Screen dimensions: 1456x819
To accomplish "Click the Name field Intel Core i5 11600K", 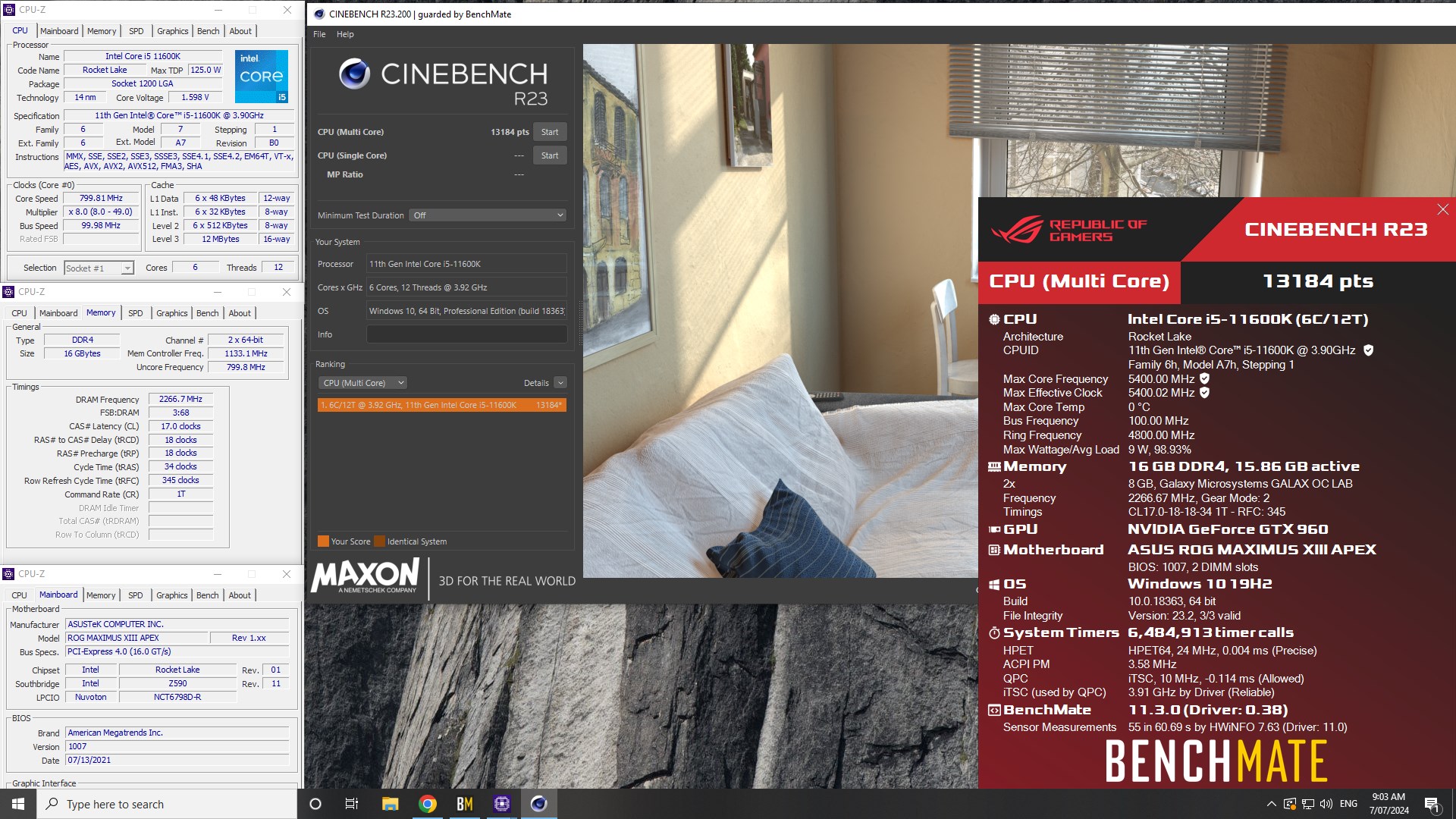I will coord(143,56).
